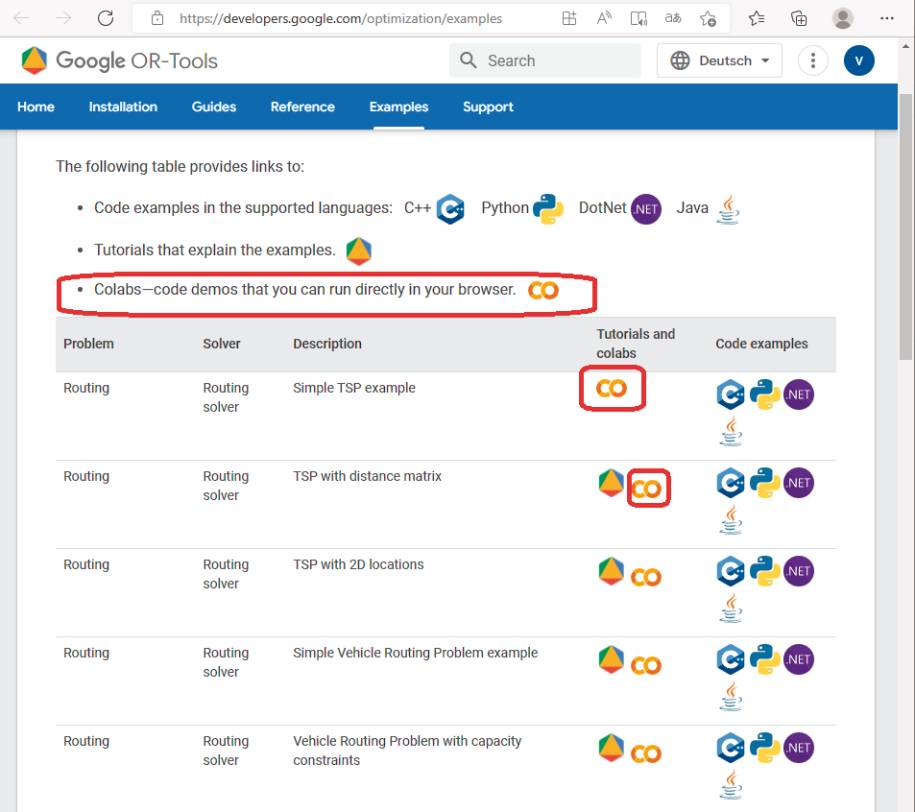Add page to favorites star icon
This screenshot has height=812, width=915.
(708, 19)
